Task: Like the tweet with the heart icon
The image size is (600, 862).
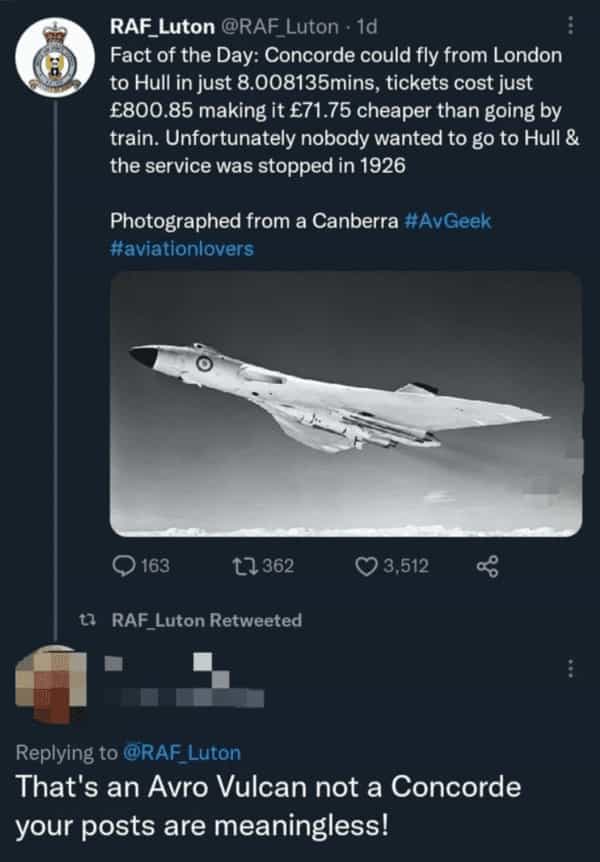Action: (x=366, y=566)
